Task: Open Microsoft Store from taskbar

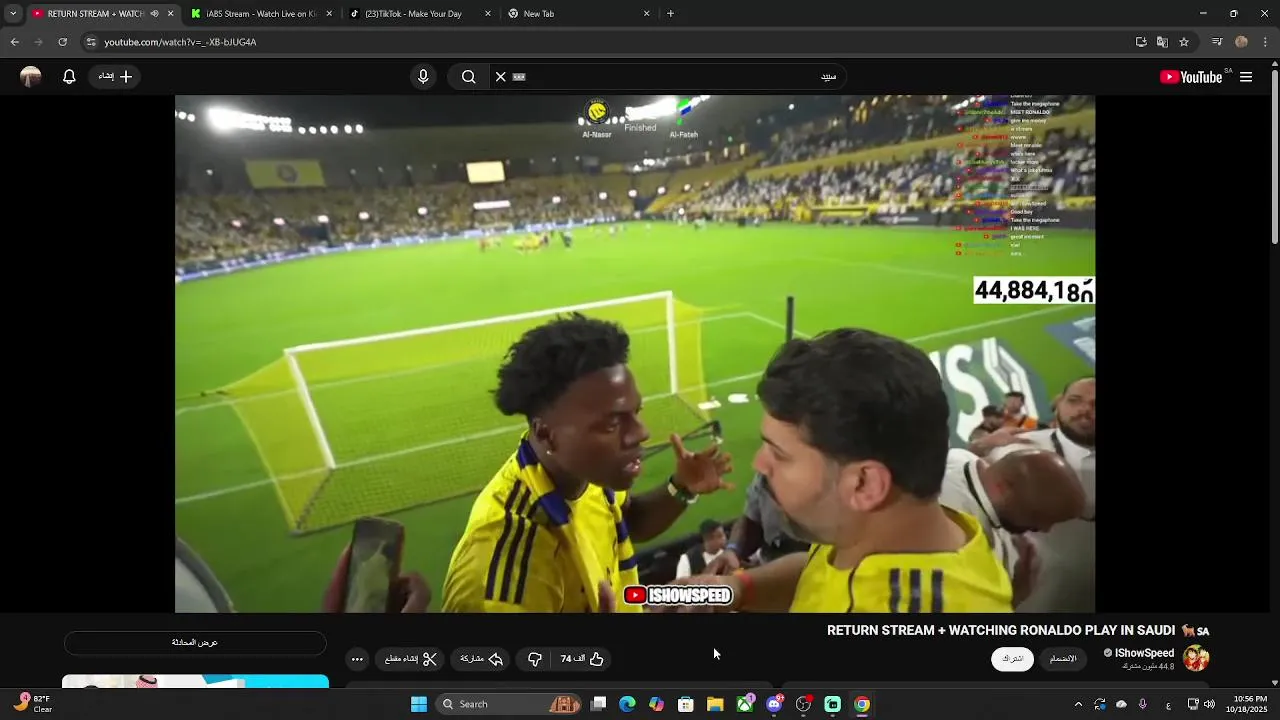Action: (x=686, y=704)
